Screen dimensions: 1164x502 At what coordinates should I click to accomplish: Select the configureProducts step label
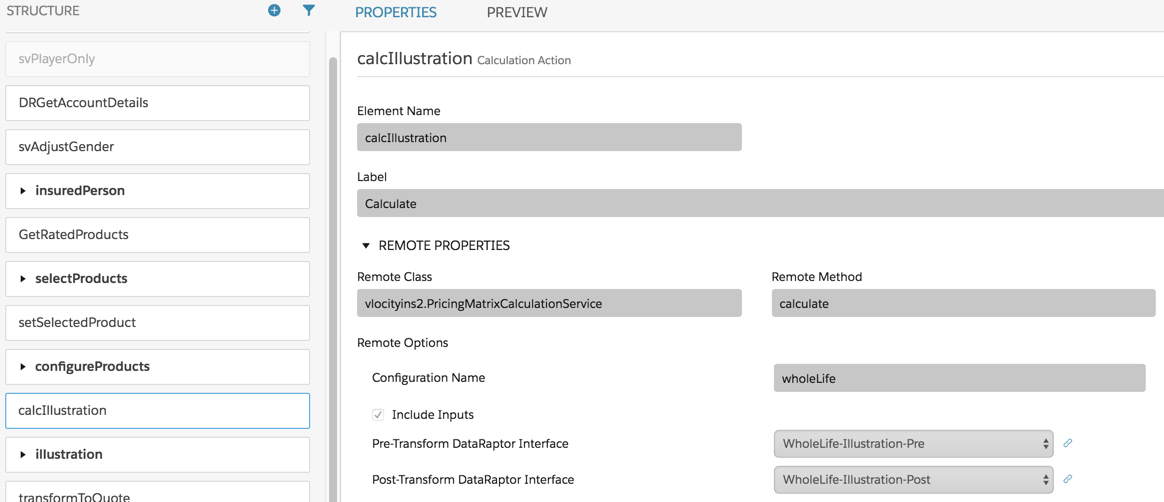click(x=92, y=366)
